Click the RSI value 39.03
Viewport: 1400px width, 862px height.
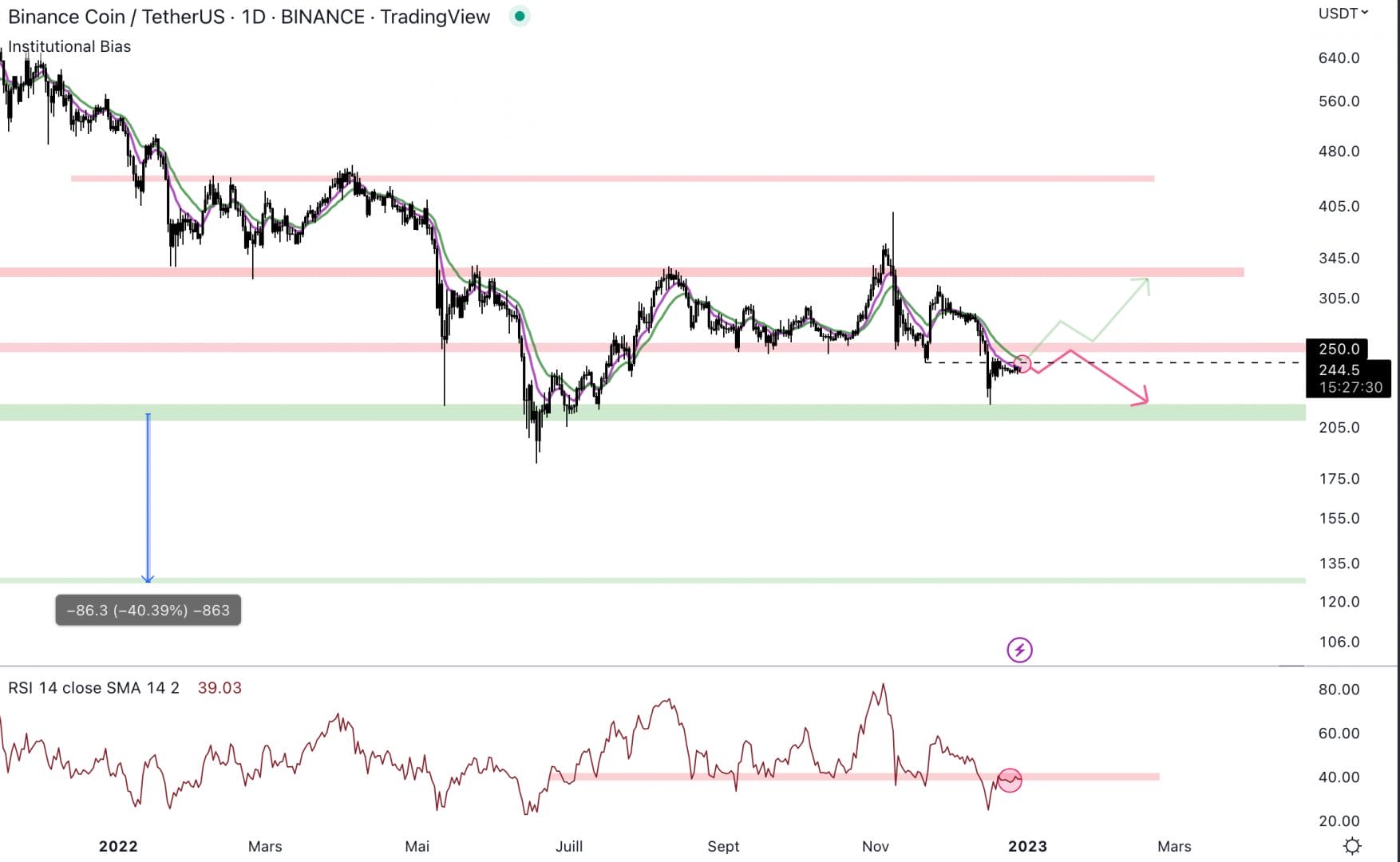coord(219,688)
